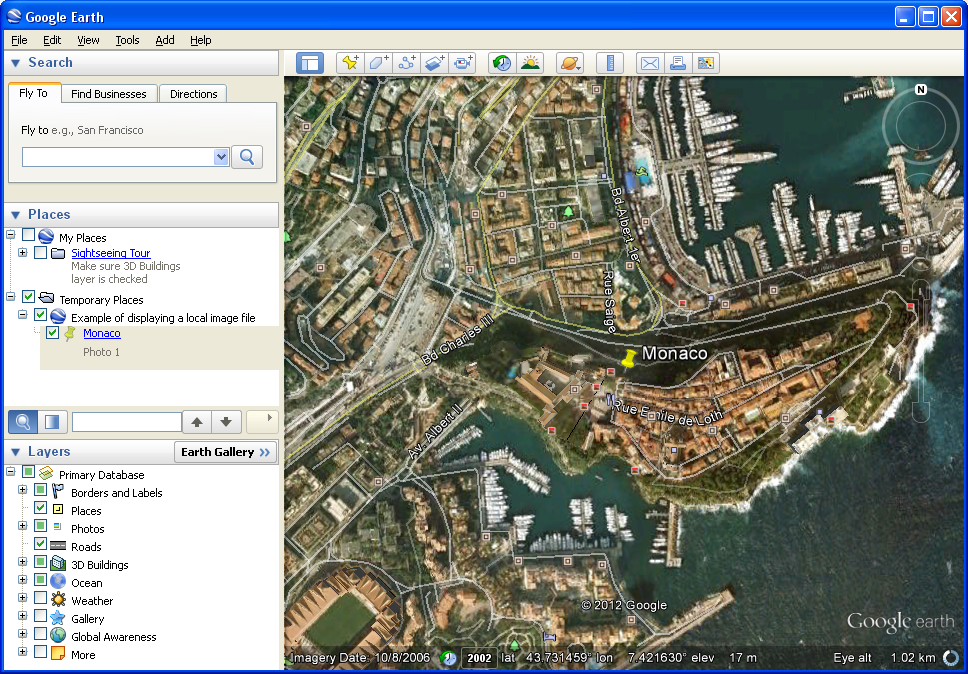
Task: Expand the More layer node
Action: tap(23, 652)
